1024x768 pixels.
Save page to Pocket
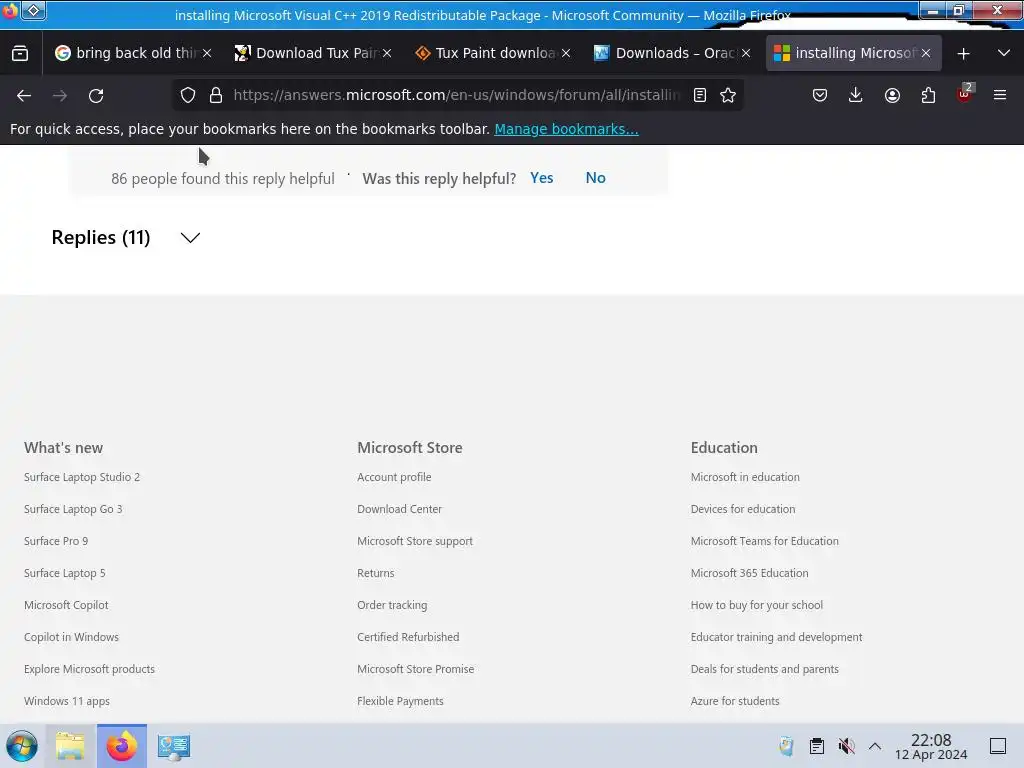click(820, 95)
